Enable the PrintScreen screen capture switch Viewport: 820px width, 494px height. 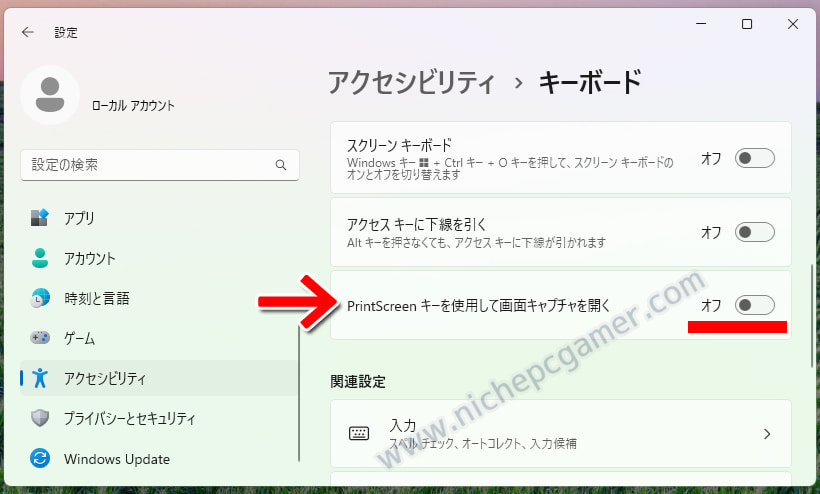tap(755, 305)
